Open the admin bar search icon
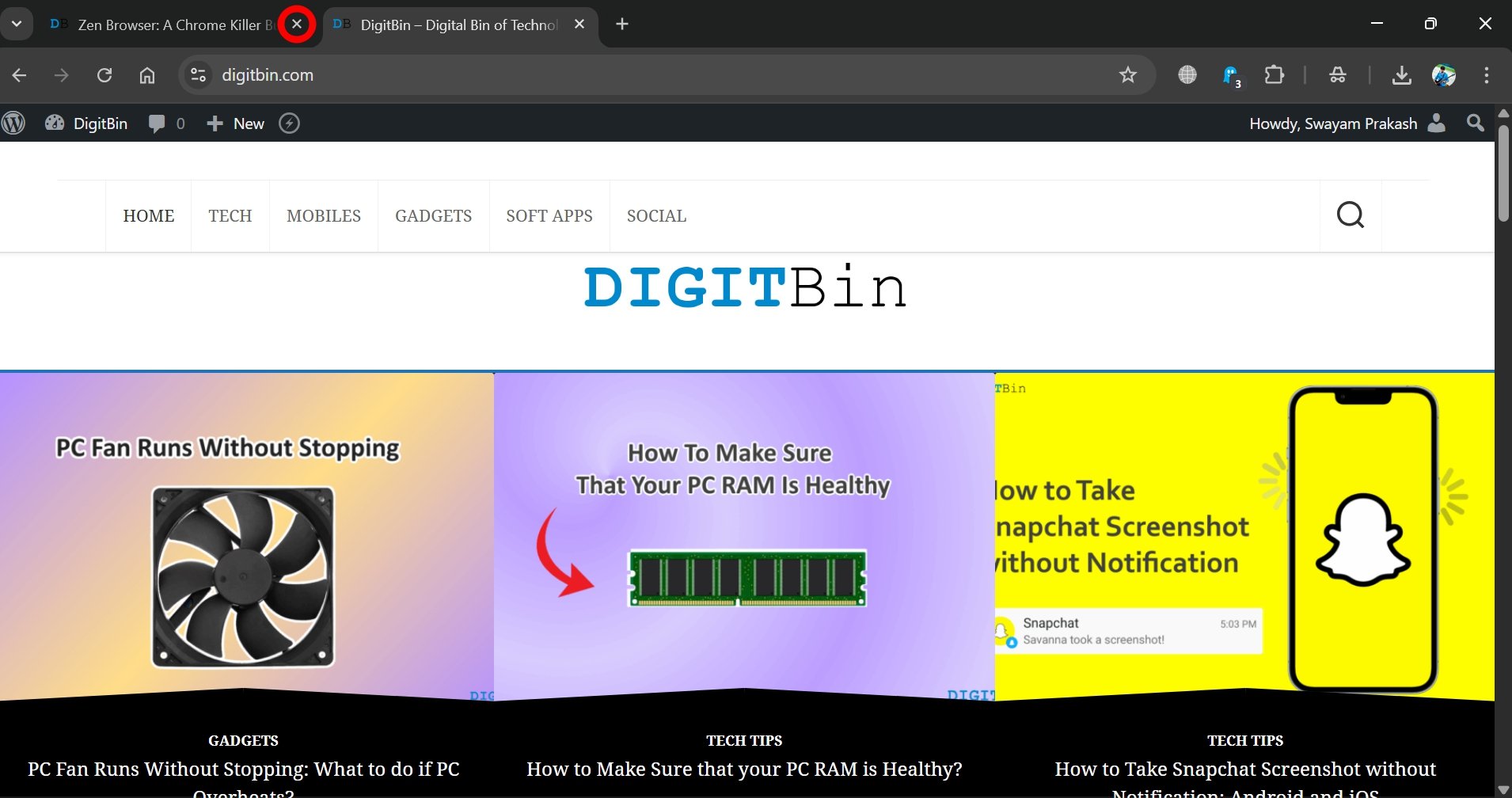The height and width of the screenshot is (798, 1512). (1476, 123)
